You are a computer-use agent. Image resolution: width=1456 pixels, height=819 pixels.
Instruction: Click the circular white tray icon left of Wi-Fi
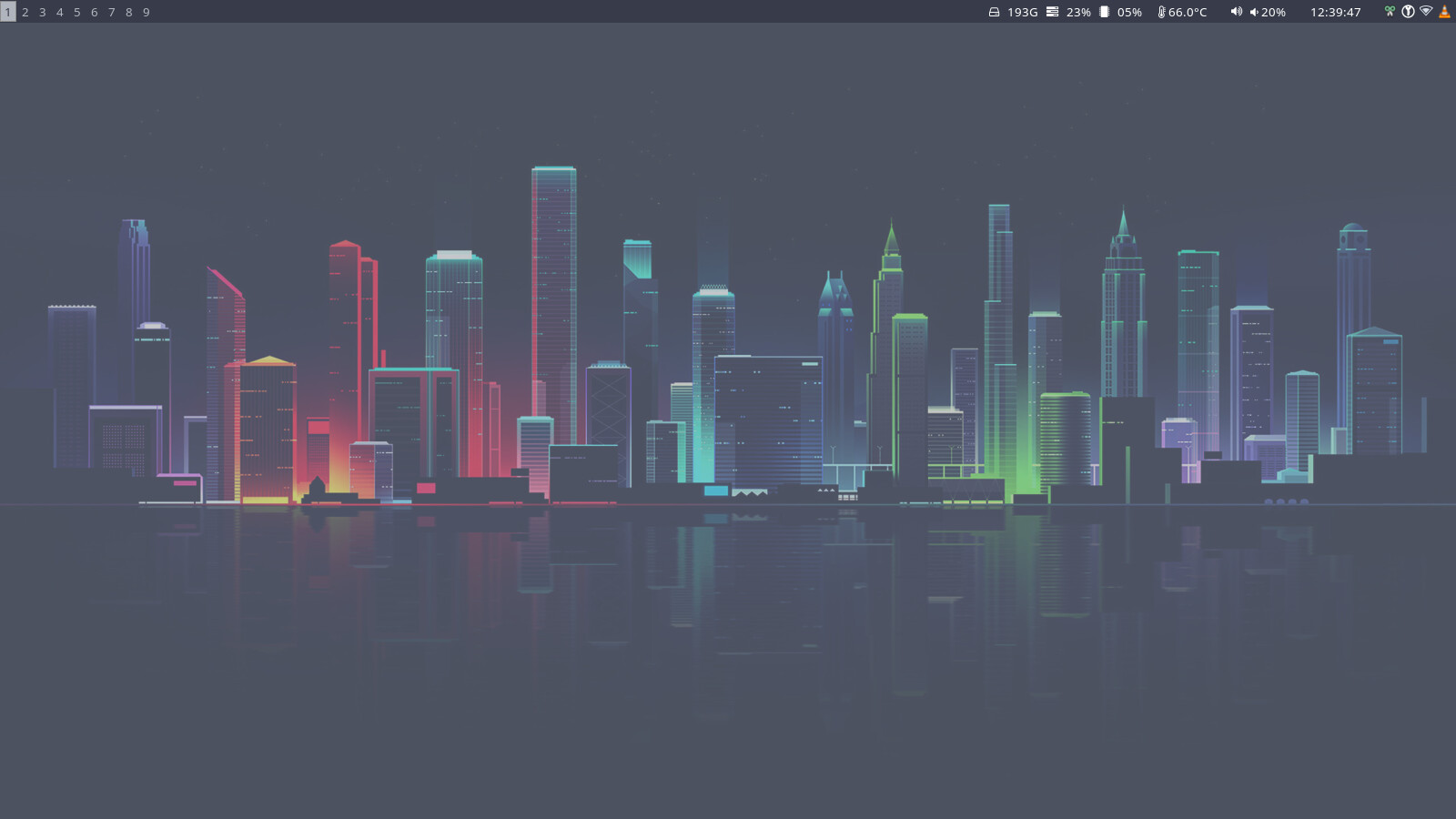point(1408,12)
